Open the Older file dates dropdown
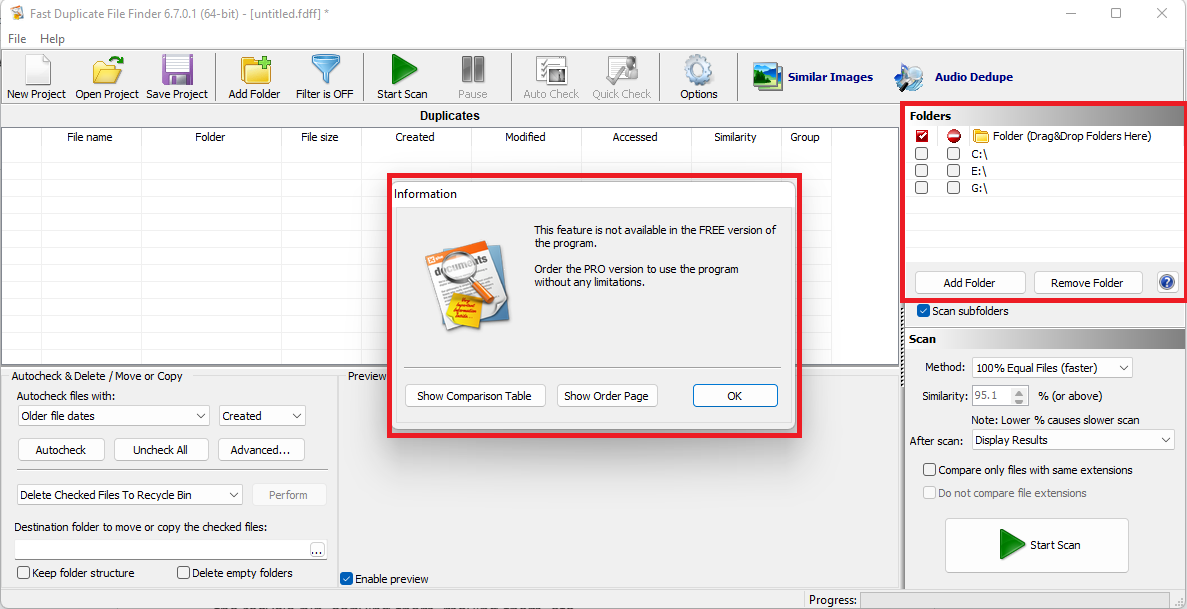This screenshot has height=609, width=1187. (114, 416)
